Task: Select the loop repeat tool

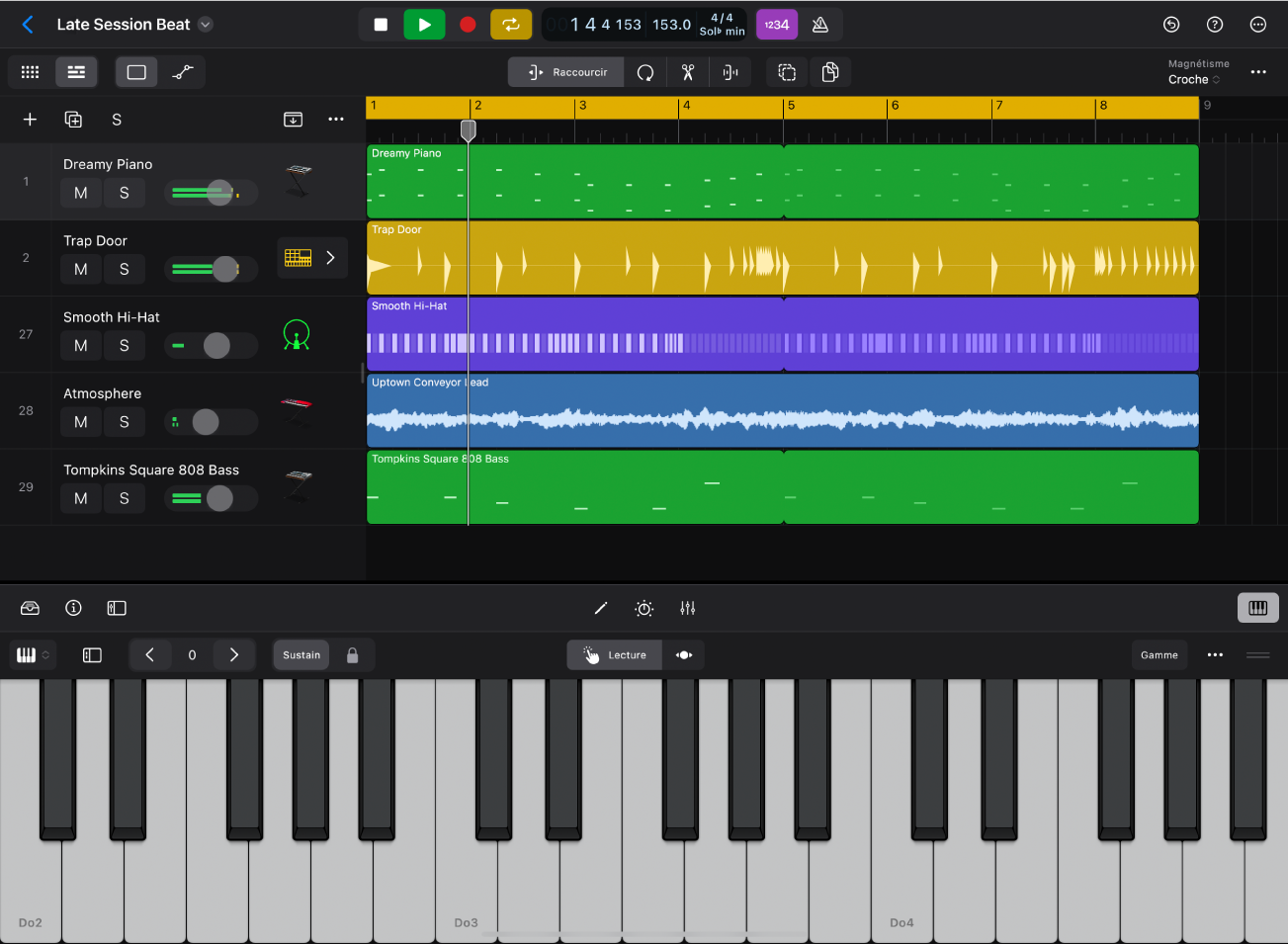Action: coord(644,71)
